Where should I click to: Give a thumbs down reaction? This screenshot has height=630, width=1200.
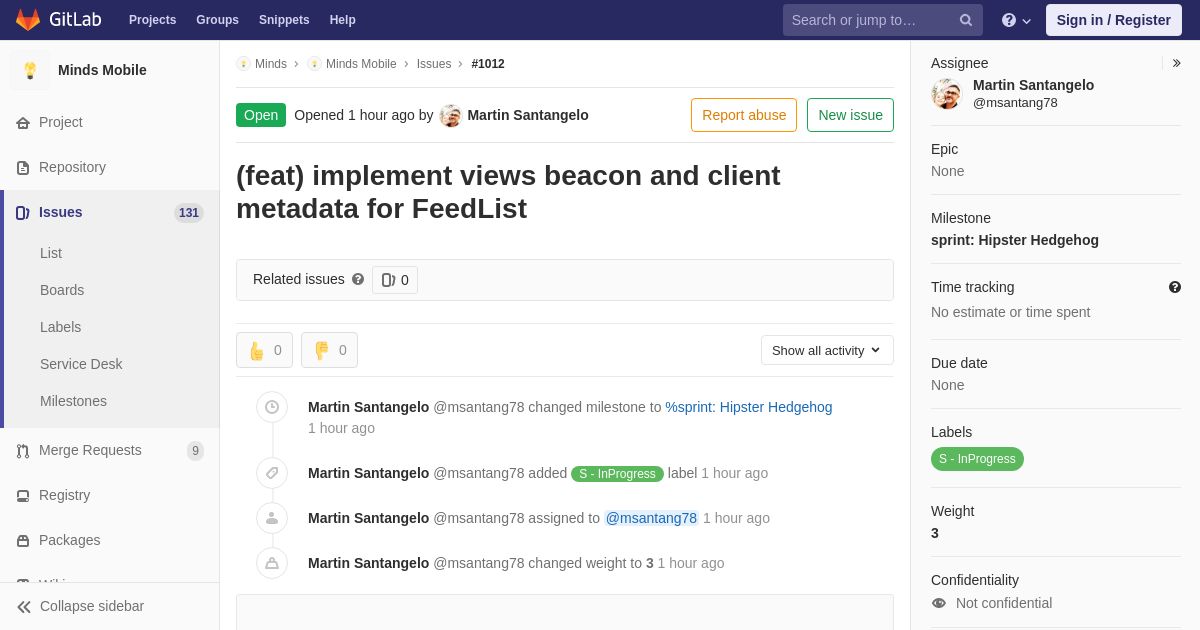pos(329,350)
